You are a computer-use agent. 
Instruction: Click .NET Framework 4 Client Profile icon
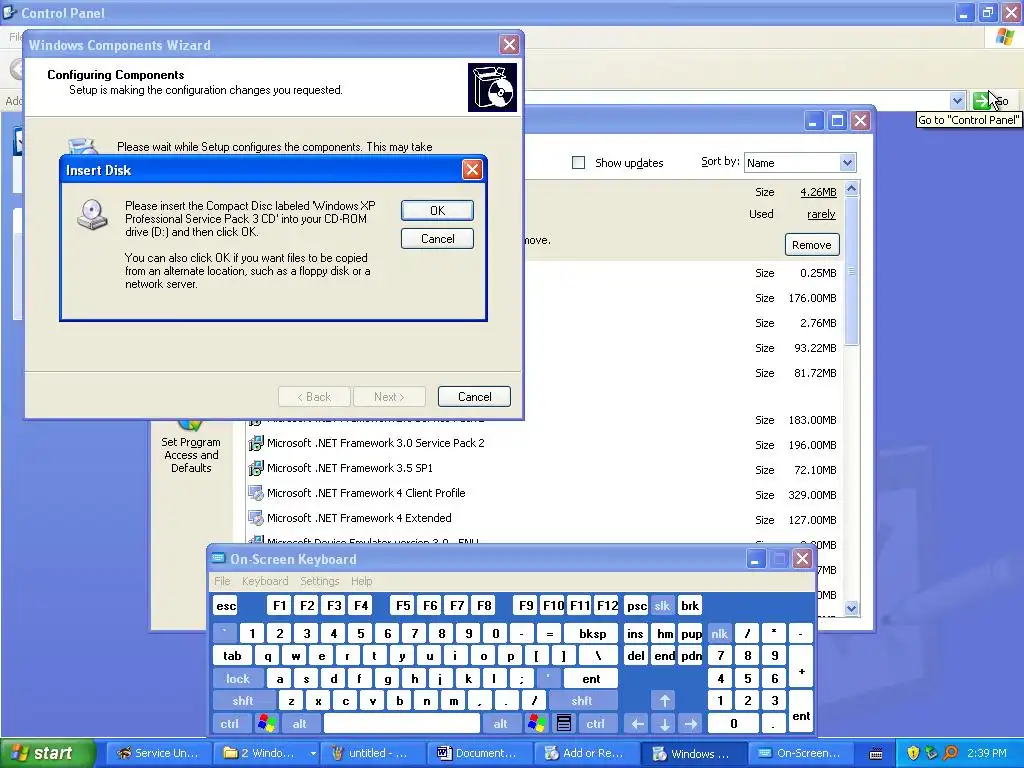256,493
